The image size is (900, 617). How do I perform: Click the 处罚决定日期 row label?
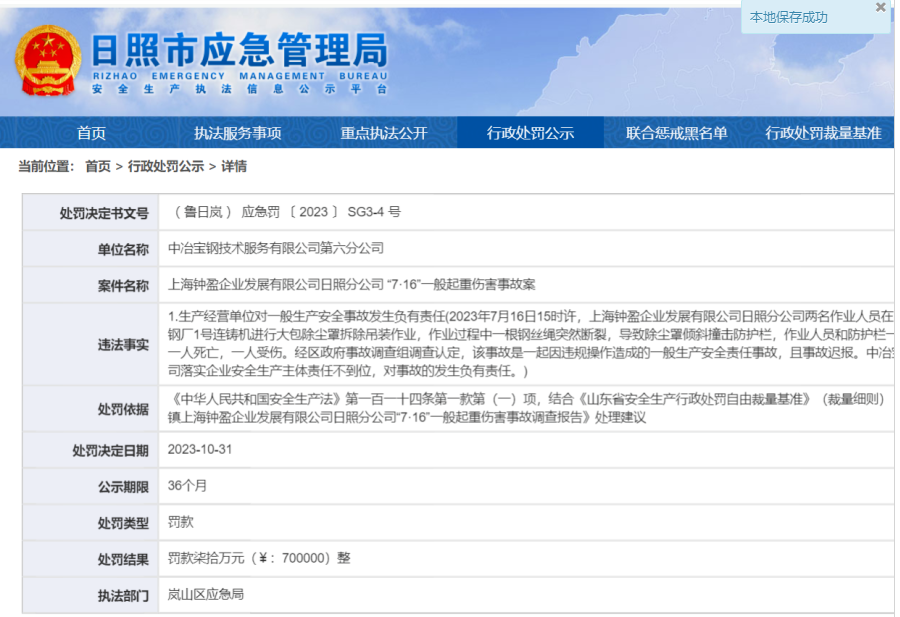110,451
